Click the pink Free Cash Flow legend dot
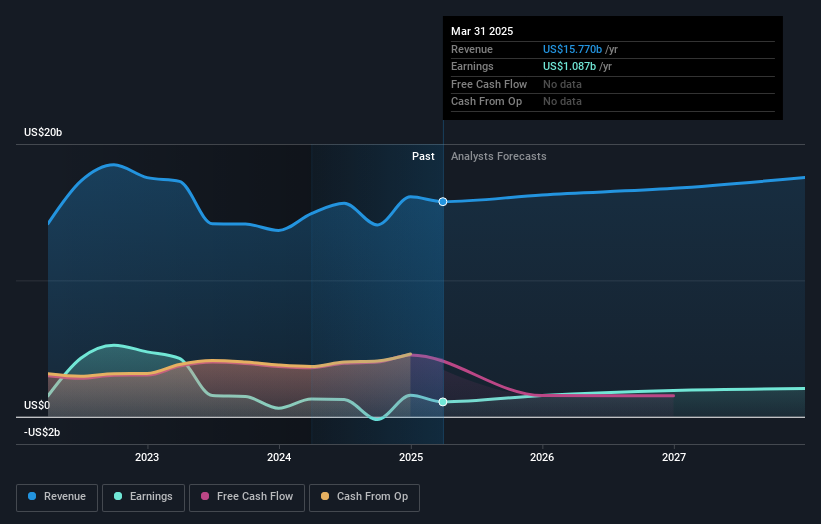821x524 pixels. pyautogui.click(x=205, y=496)
